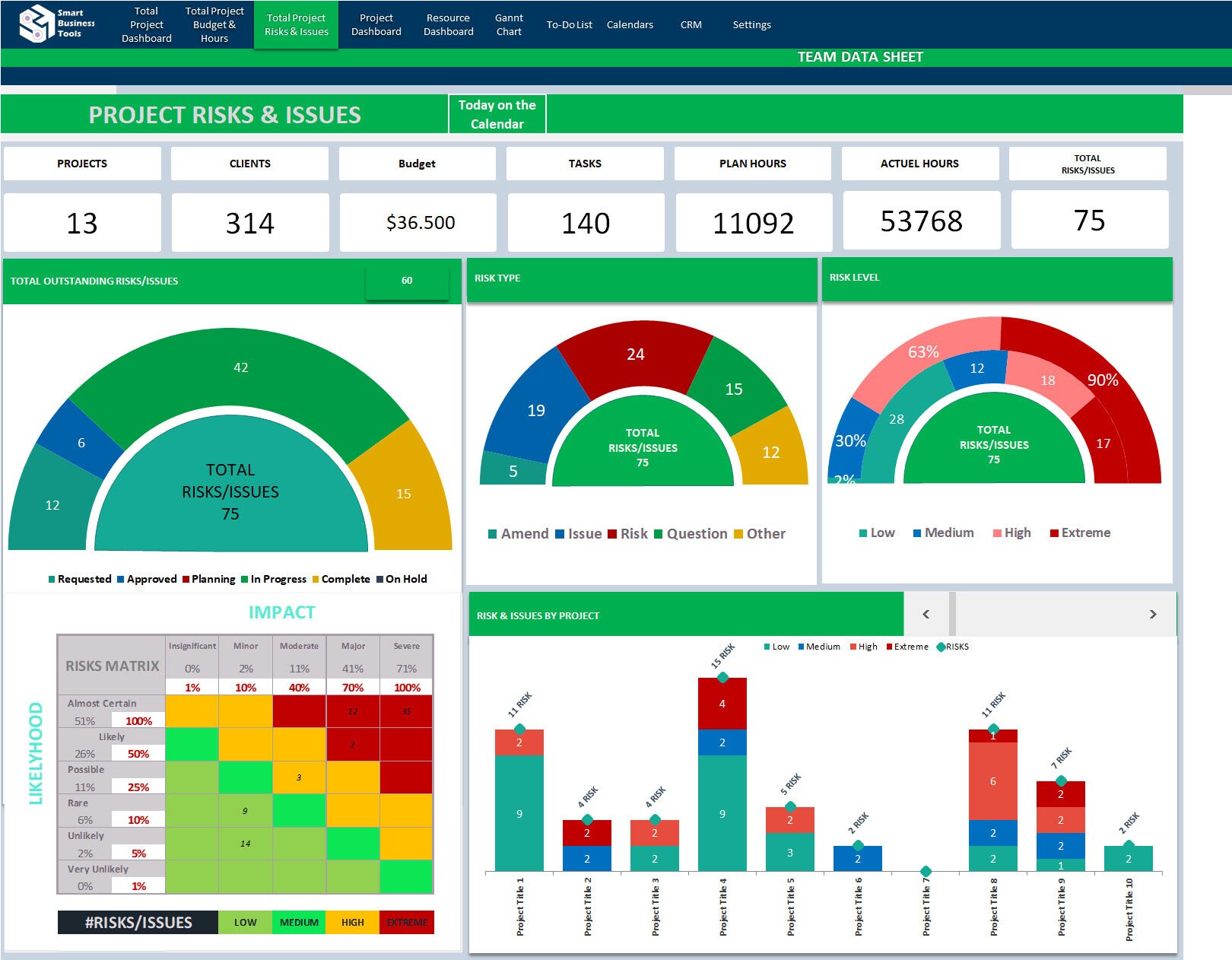The height and width of the screenshot is (960, 1232).
Task: Click the #RISKS/ISSUES dark label
Action: 138,922
